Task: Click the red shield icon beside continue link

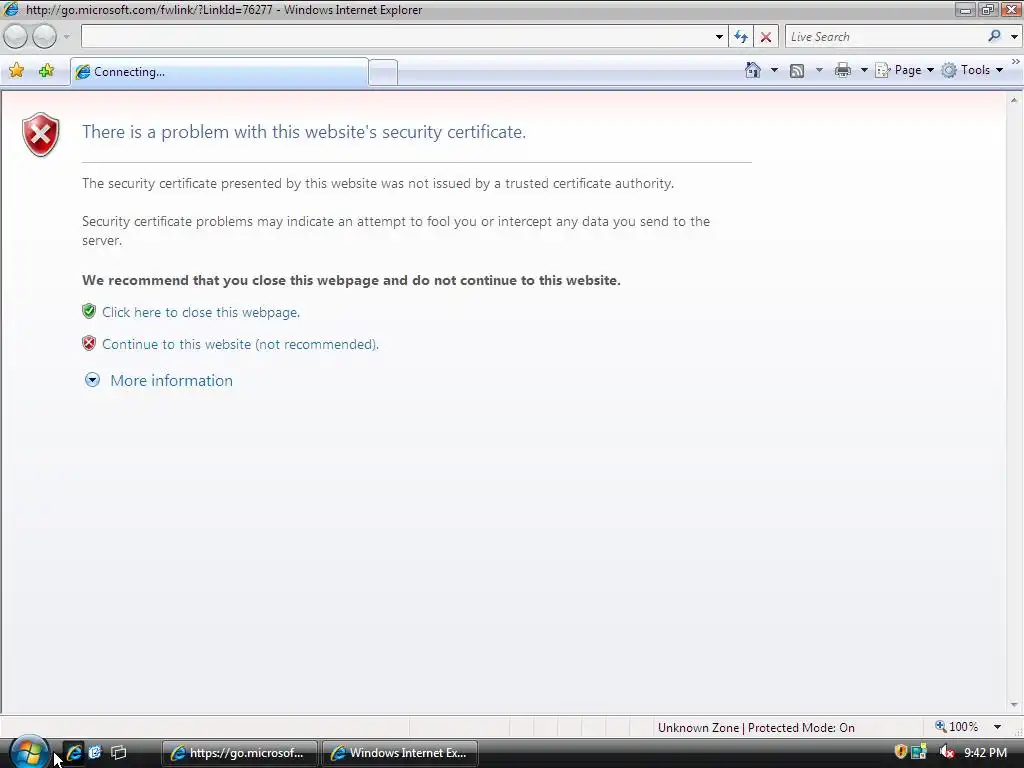Action: click(89, 343)
